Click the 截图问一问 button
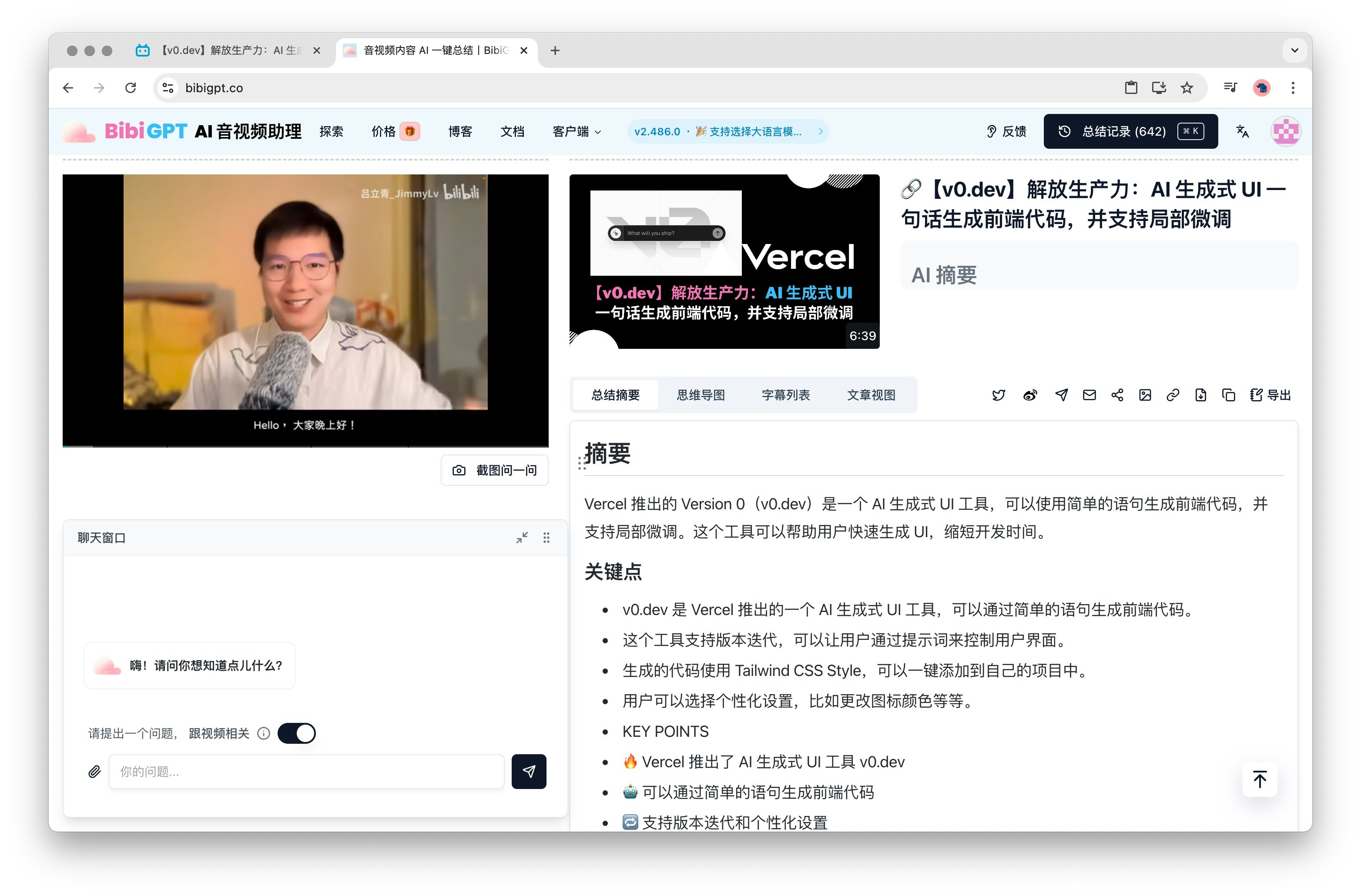Screen dimensions: 1361x896 (x=495, y=471)
